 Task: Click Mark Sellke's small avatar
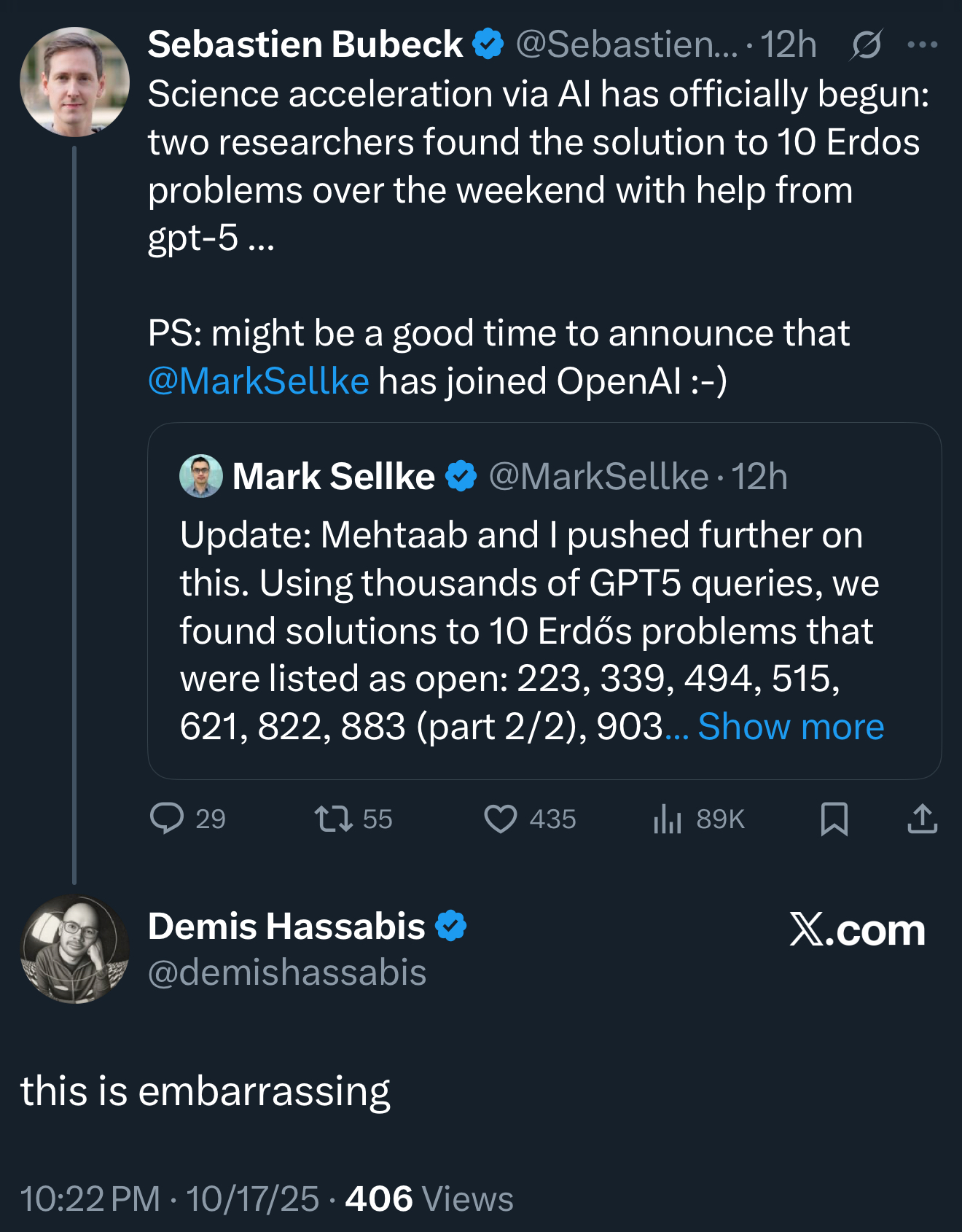pos(200,476)
